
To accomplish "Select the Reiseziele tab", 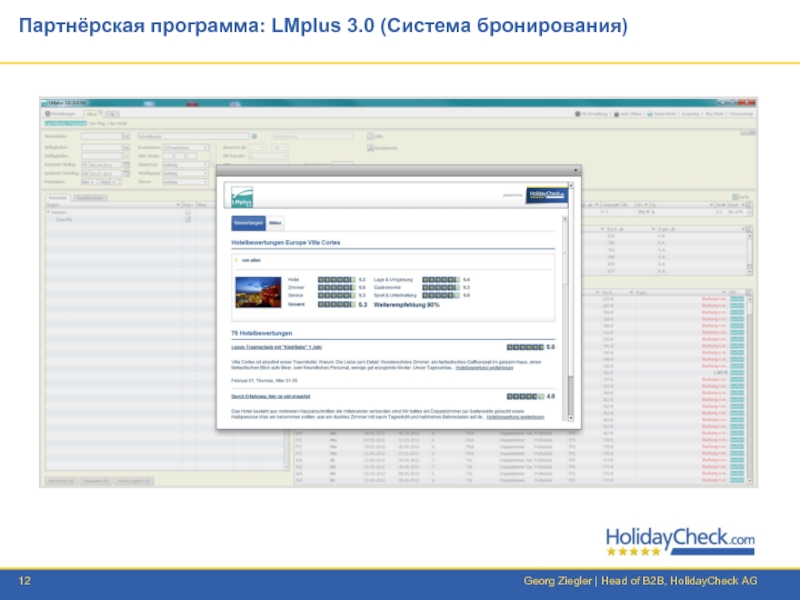I will click(58, 197).
